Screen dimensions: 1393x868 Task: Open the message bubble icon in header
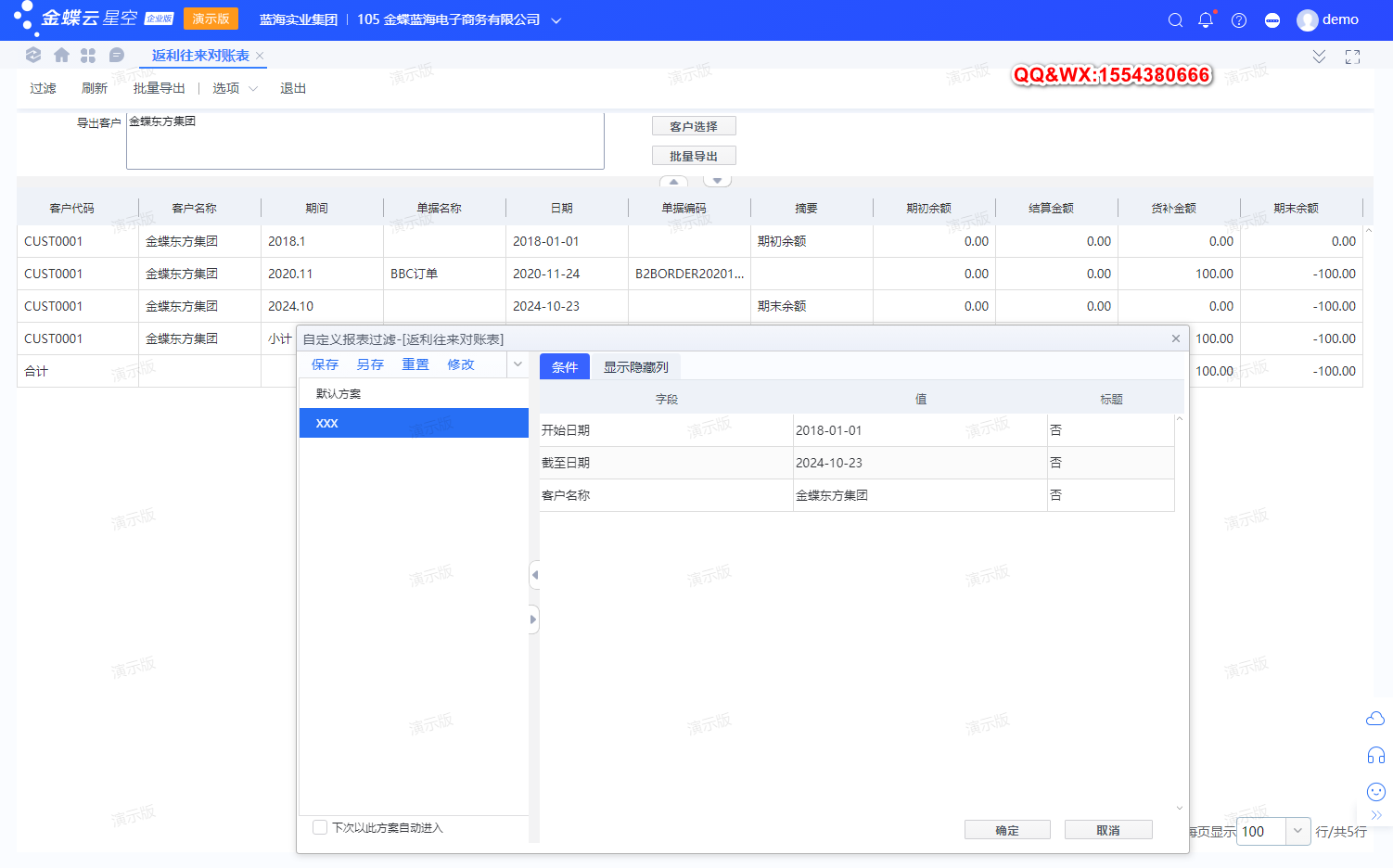[x=1272, y=19]
